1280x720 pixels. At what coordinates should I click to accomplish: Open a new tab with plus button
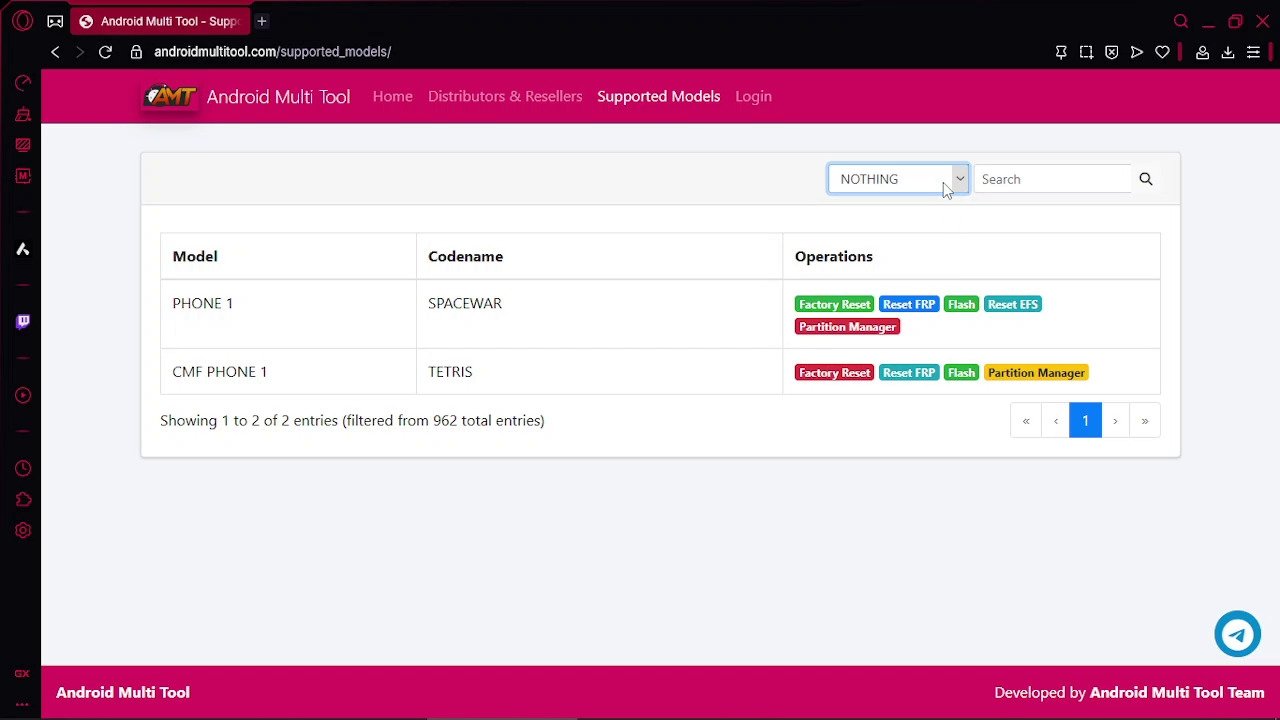pos(262,21)
